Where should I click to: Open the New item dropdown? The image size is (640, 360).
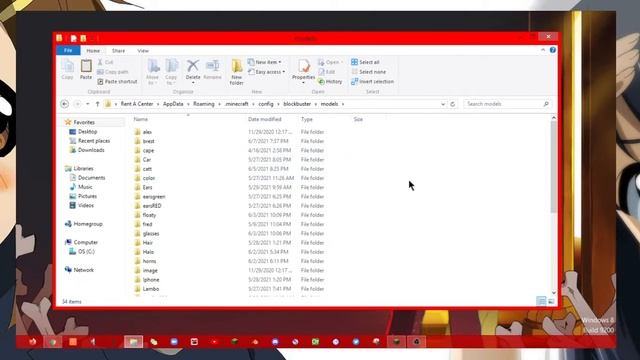coord(264,62)
